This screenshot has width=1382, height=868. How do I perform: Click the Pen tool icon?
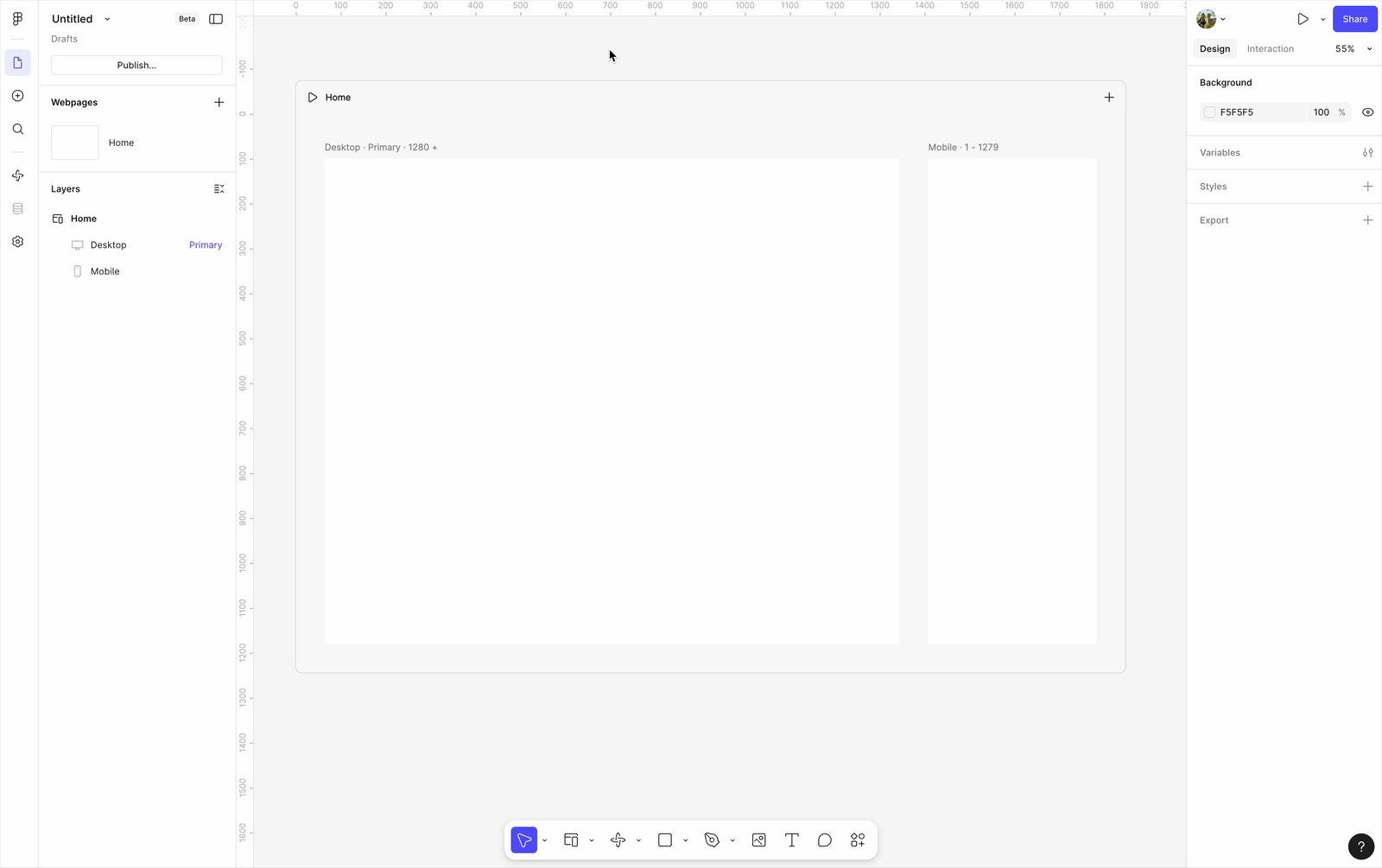(712, 840)
